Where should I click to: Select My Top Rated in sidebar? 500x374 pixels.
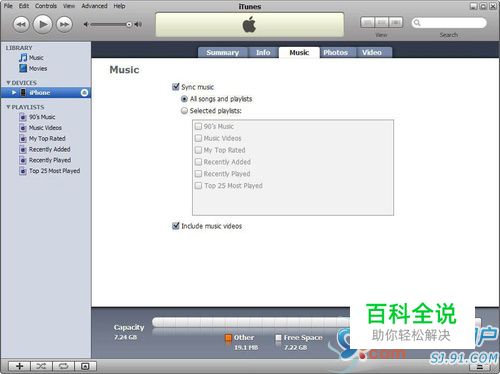pyautogui.click(x=47, y=139)
